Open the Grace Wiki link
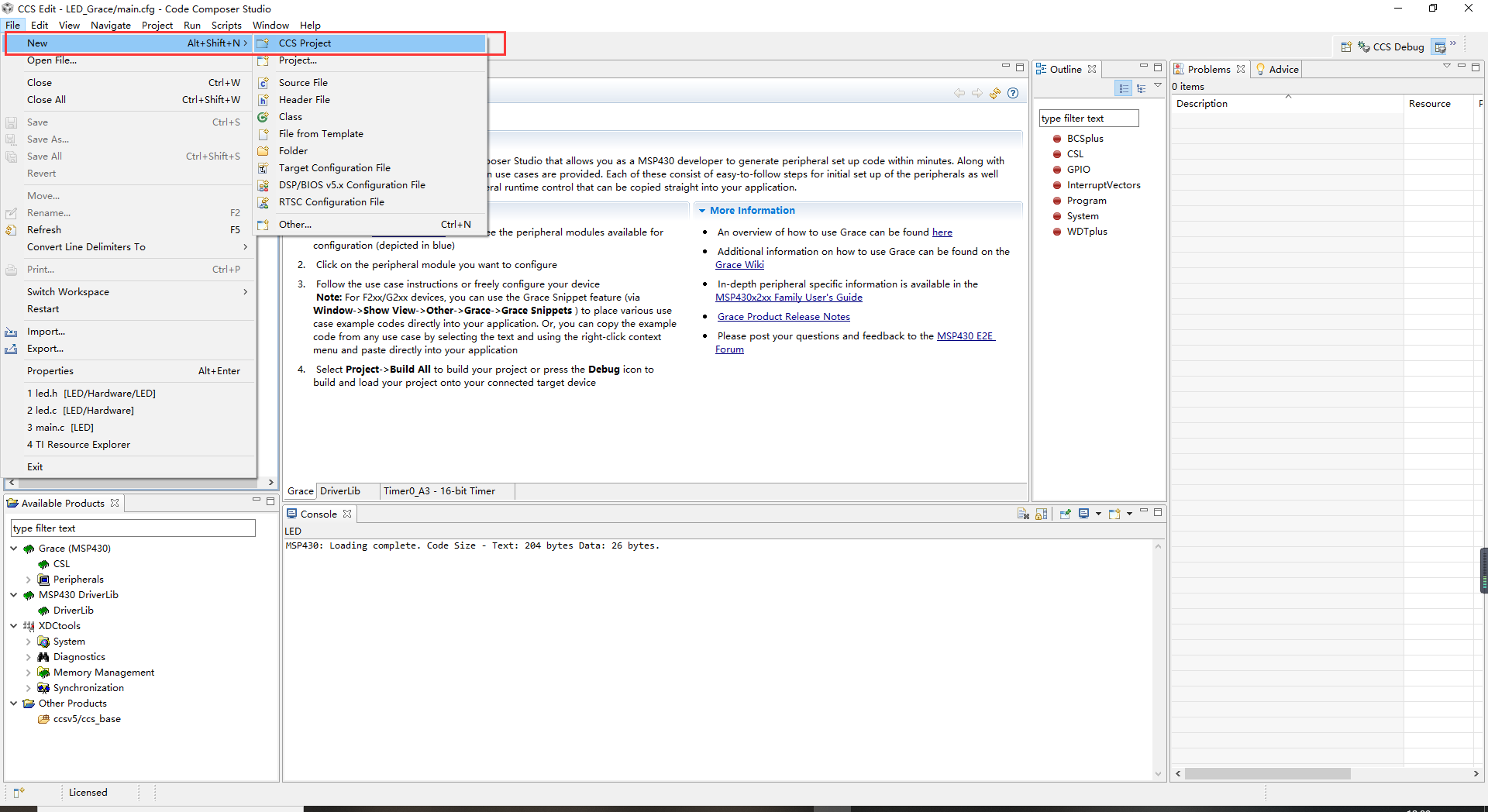 [x=739, y=265]
